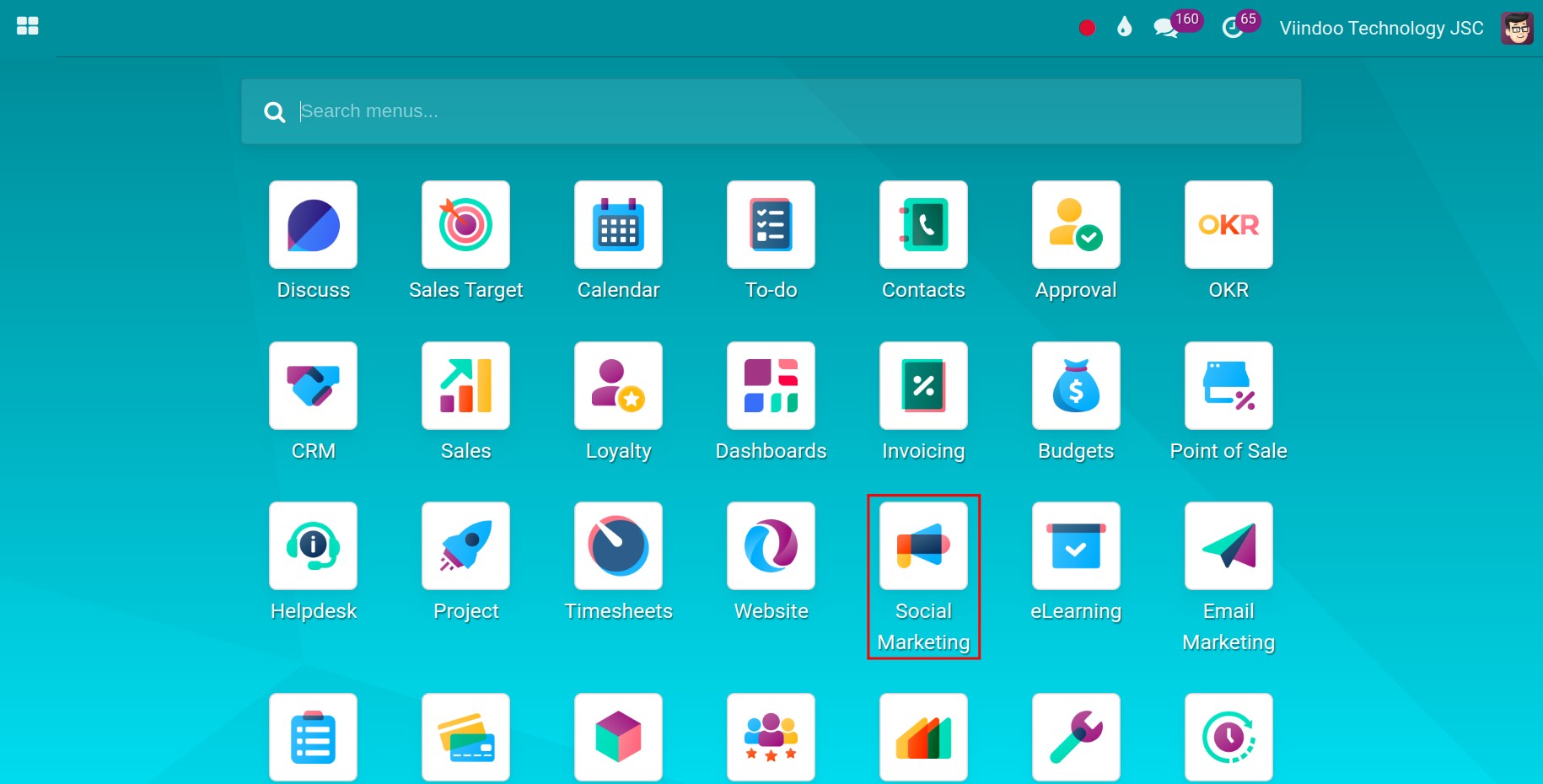Click the red record dot indicator
The width and height of the screenshot is (1543, 784).
(x=1087, y=28)
